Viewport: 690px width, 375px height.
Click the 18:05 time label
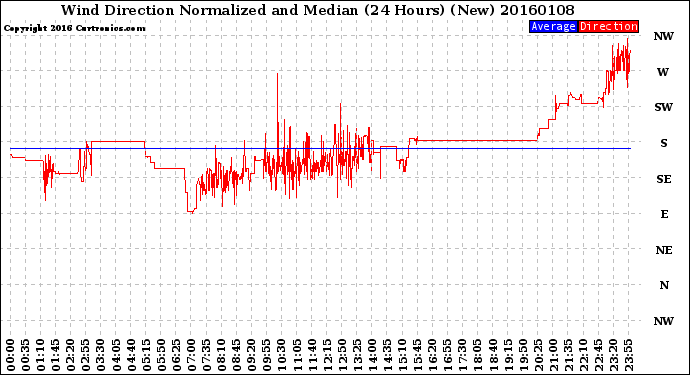pos(477,355)
